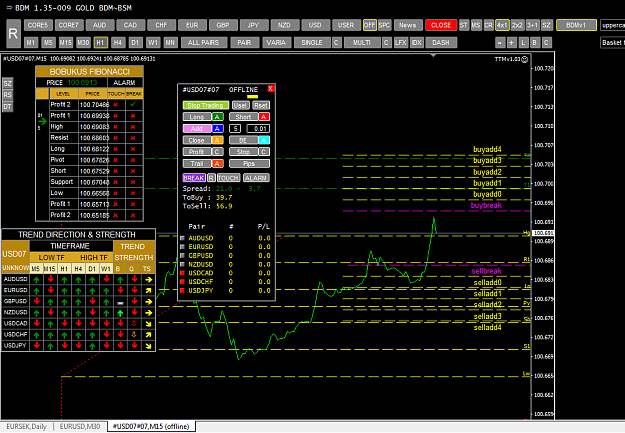Toggle the cyan A beside BE
Viewport: 625px width, 433px height.
263,140
